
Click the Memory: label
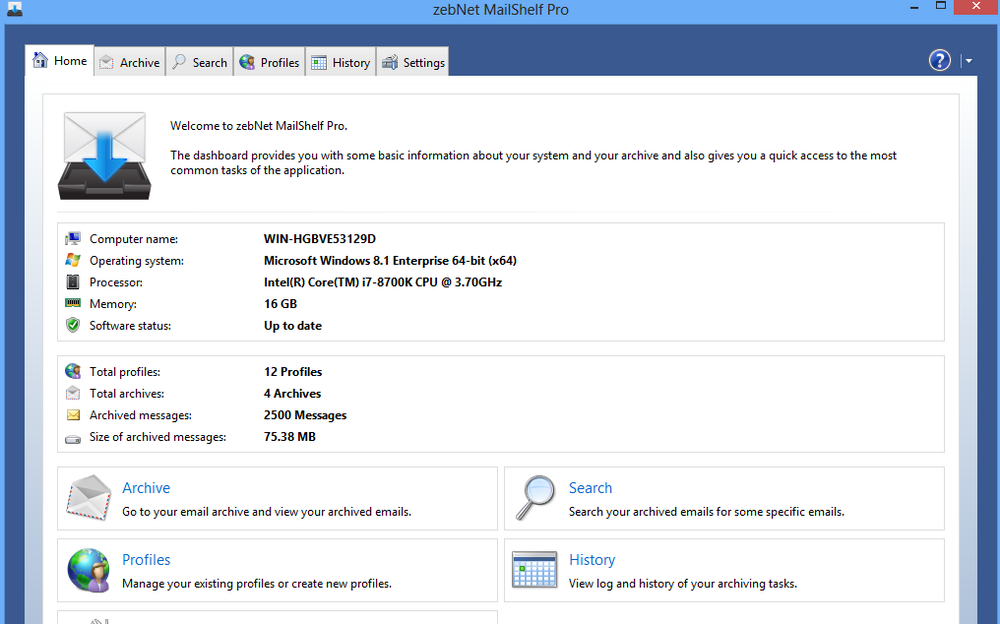point(113,304)
